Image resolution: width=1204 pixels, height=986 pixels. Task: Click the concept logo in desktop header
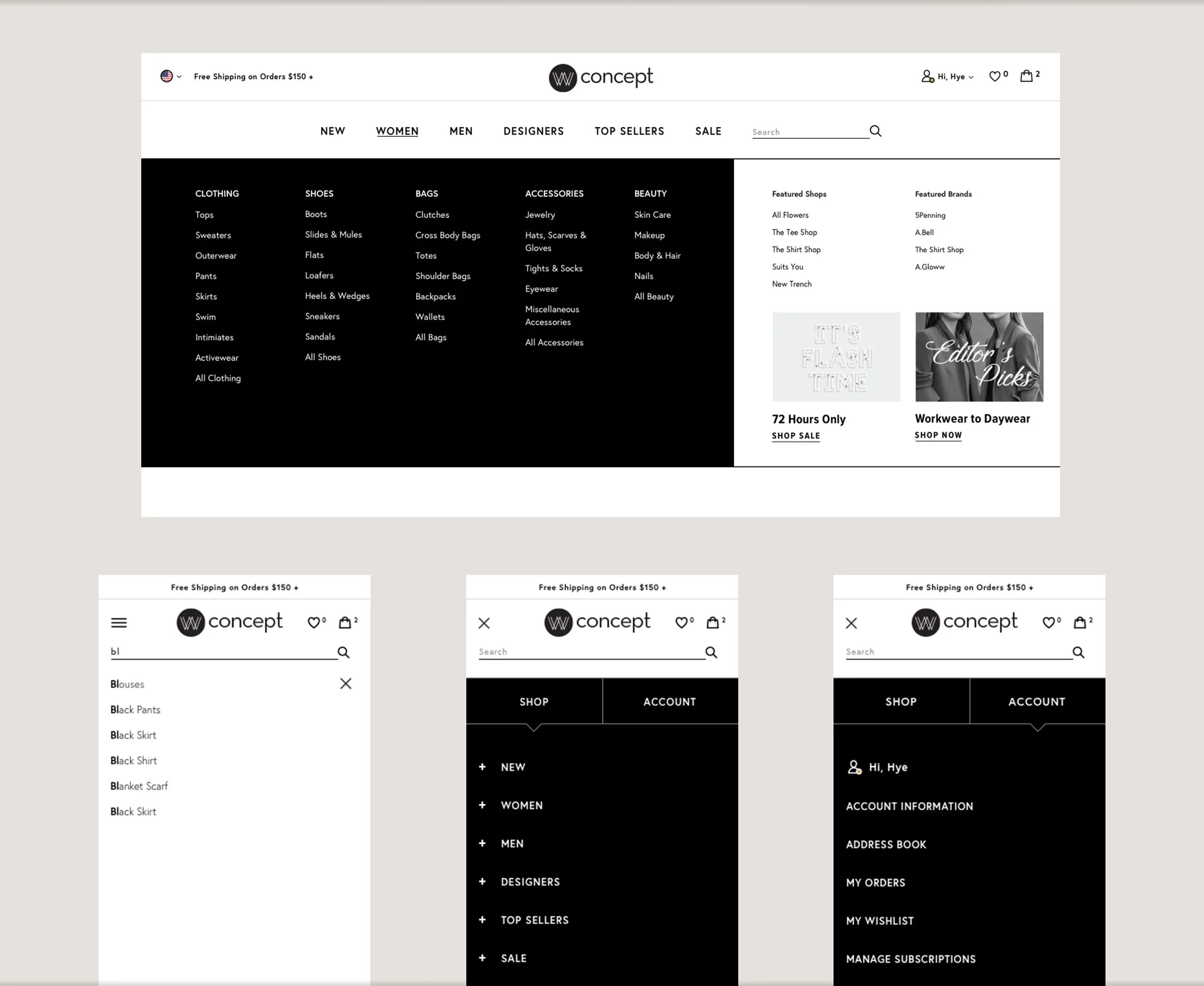coord(601,77)
